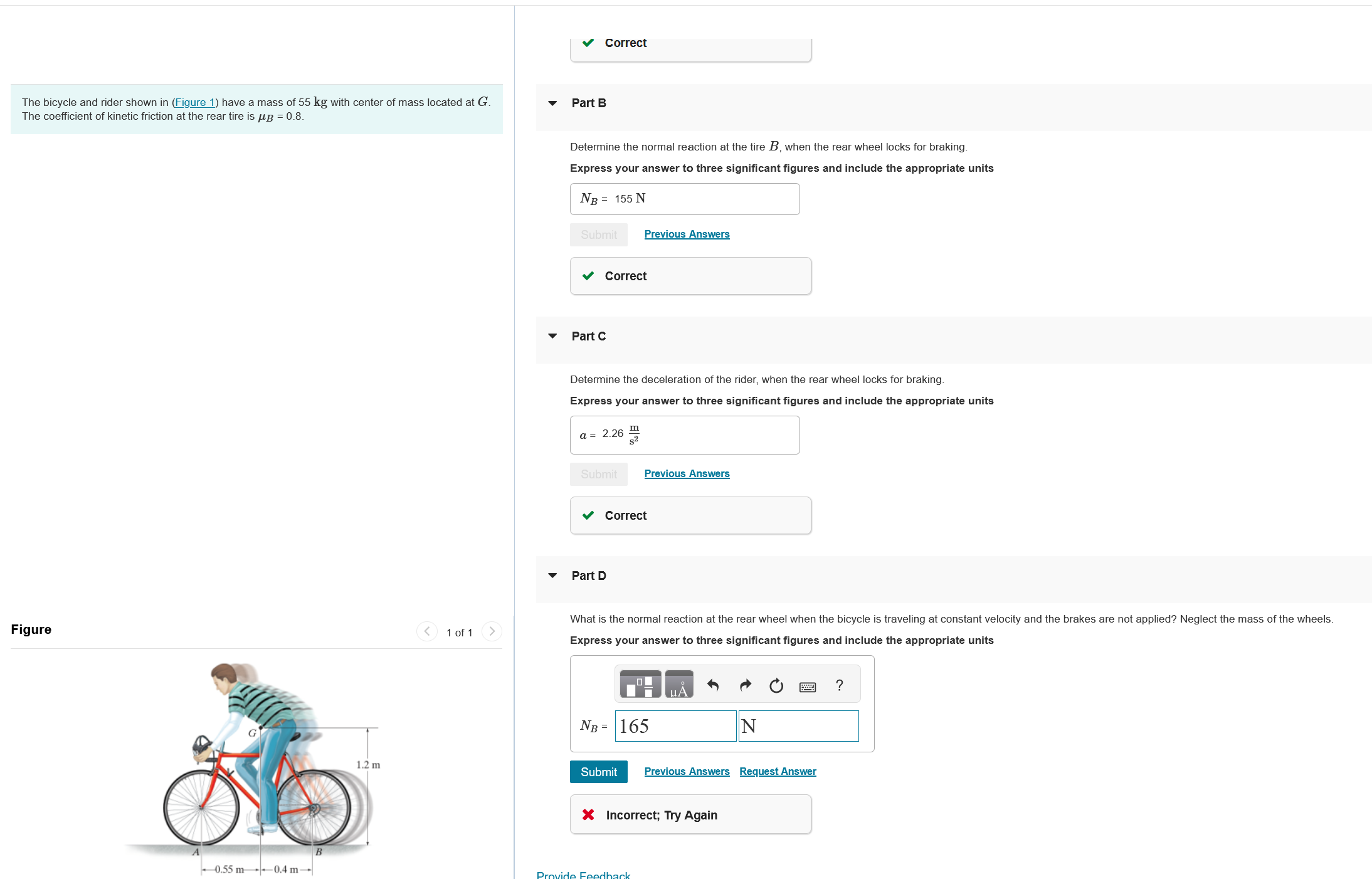Screen dimensions: 1372x879
Task: Click the redo icon in answer toolbar
Action: 744,685
